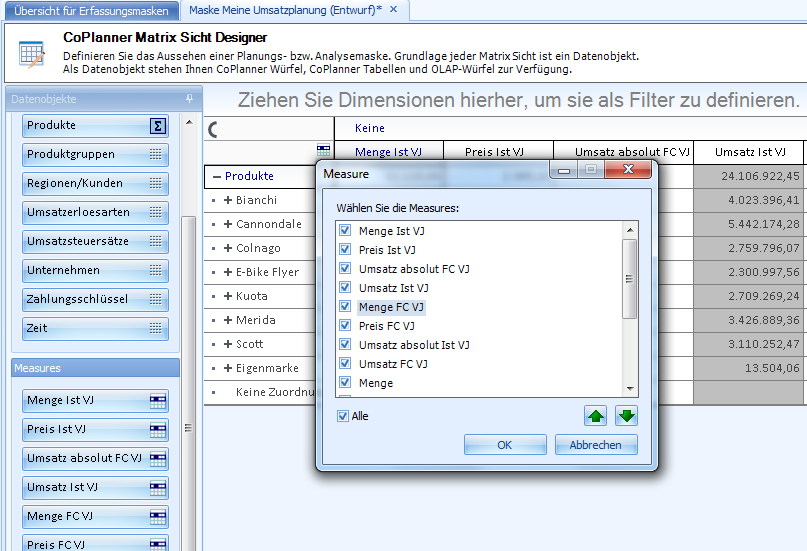
Task: Click the measure icon beside Preis Ist VJ in sidebar
Action: pyautogui.click(x=158, y=430)
